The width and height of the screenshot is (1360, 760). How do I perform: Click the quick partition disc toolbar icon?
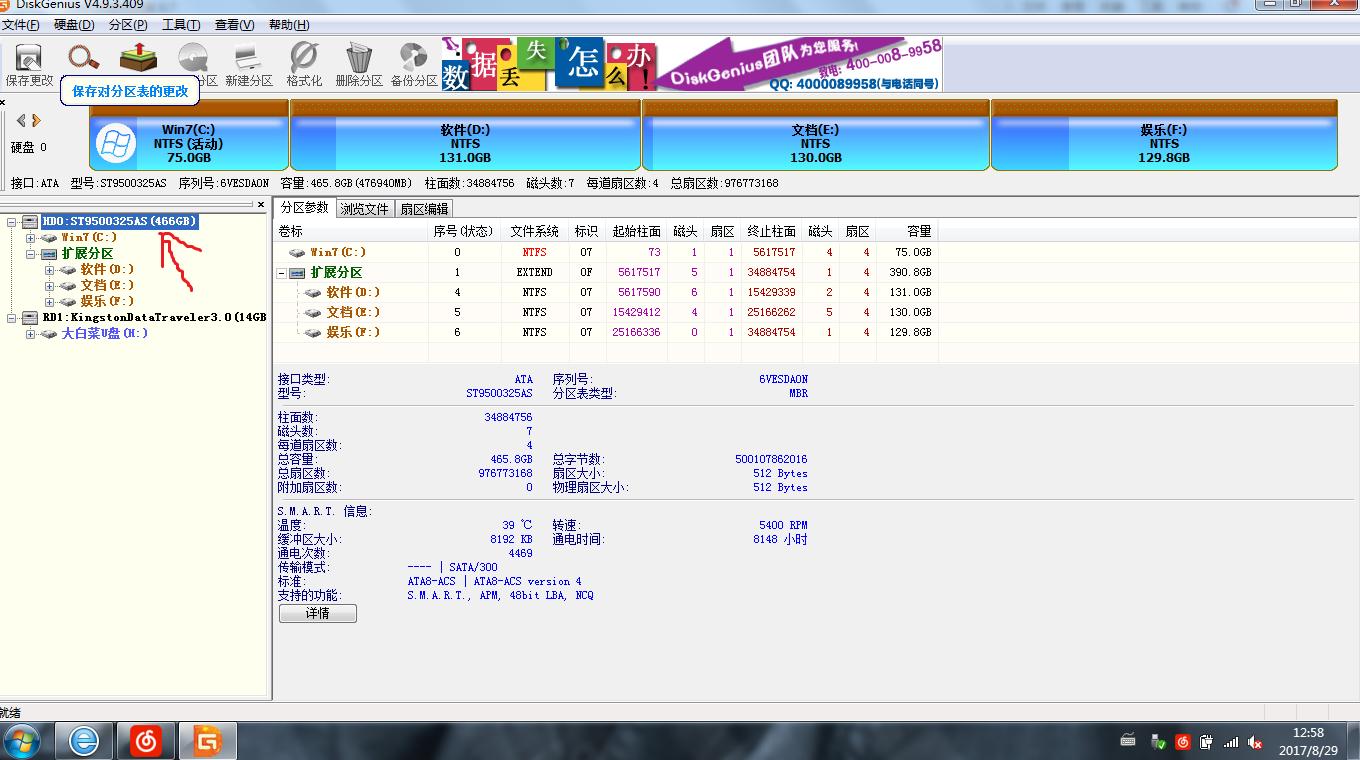(193, 58)
